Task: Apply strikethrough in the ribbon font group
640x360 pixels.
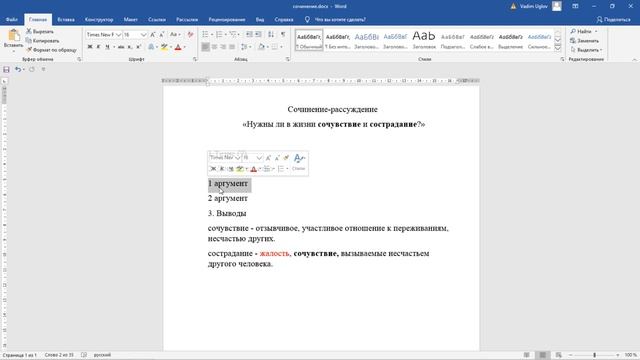Action: click(x=121, y=47)
